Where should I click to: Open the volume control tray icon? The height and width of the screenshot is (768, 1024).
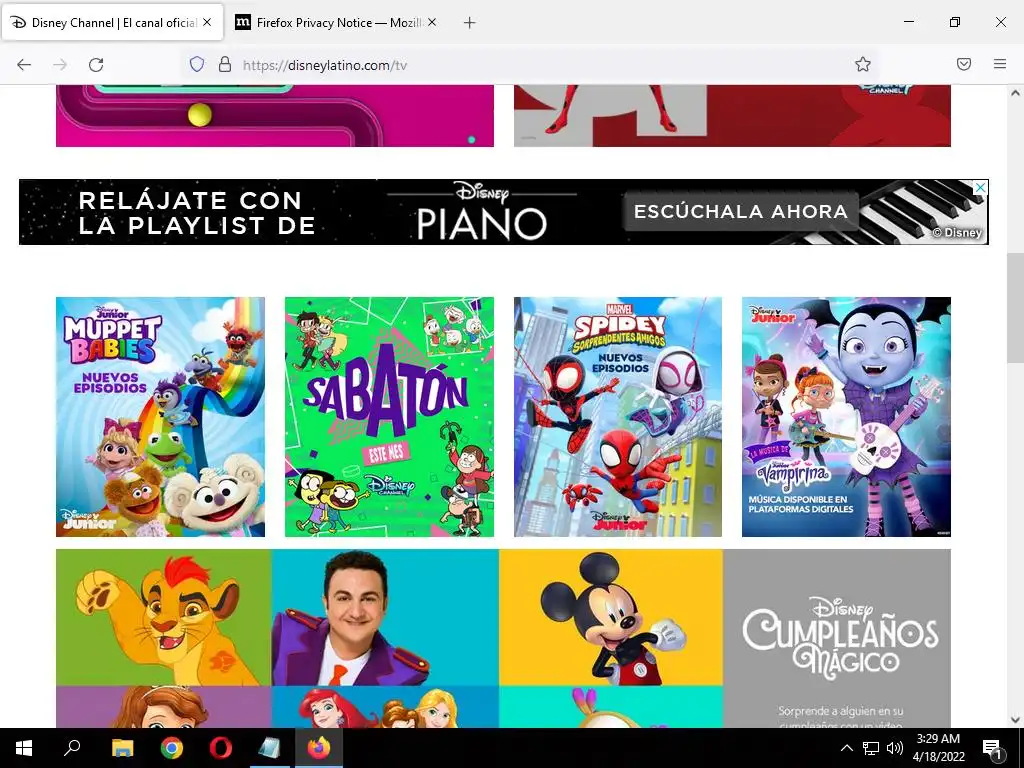[895, 748]
